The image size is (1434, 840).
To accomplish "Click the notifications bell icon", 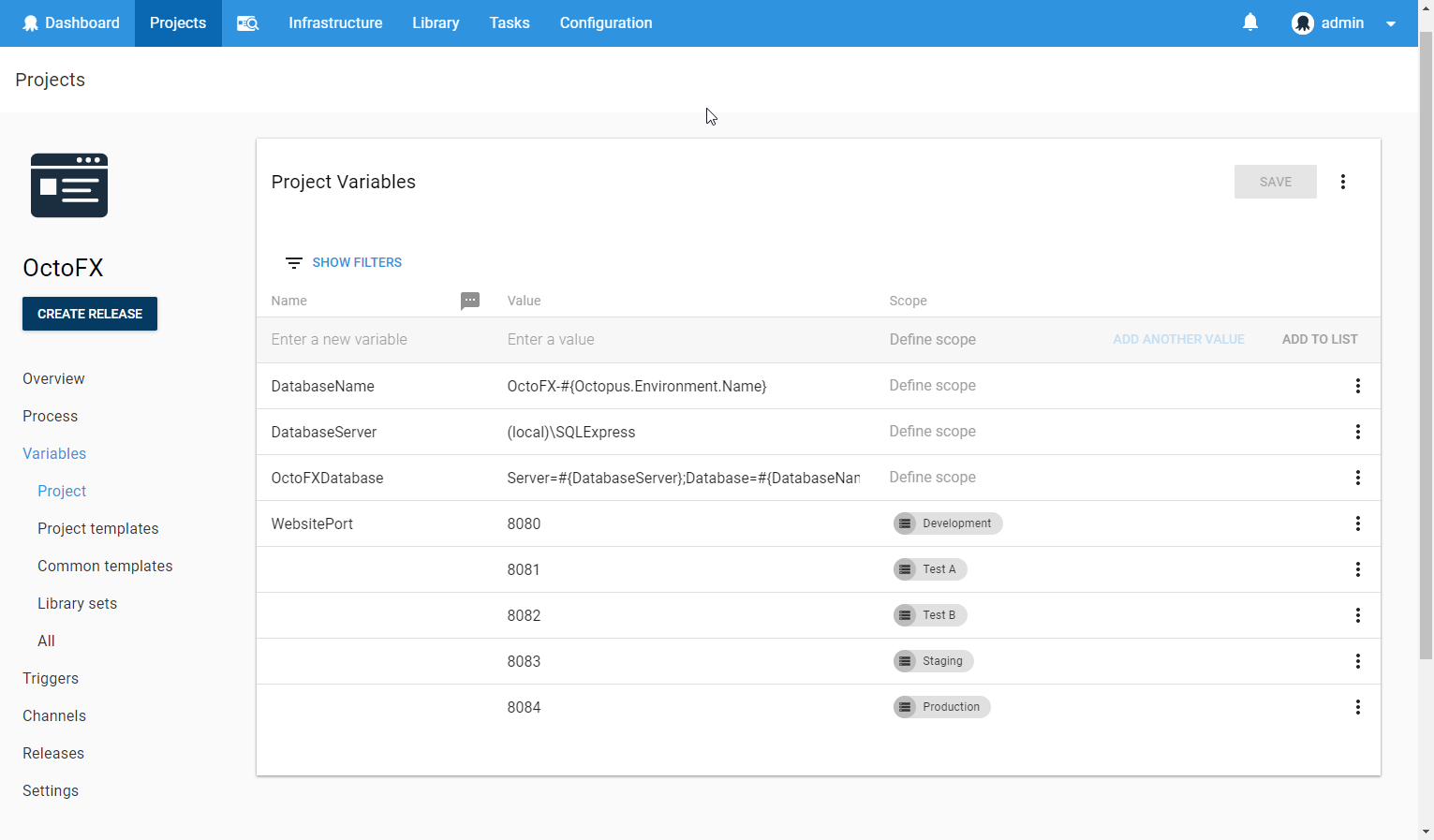I will [x=1250, y=22].
